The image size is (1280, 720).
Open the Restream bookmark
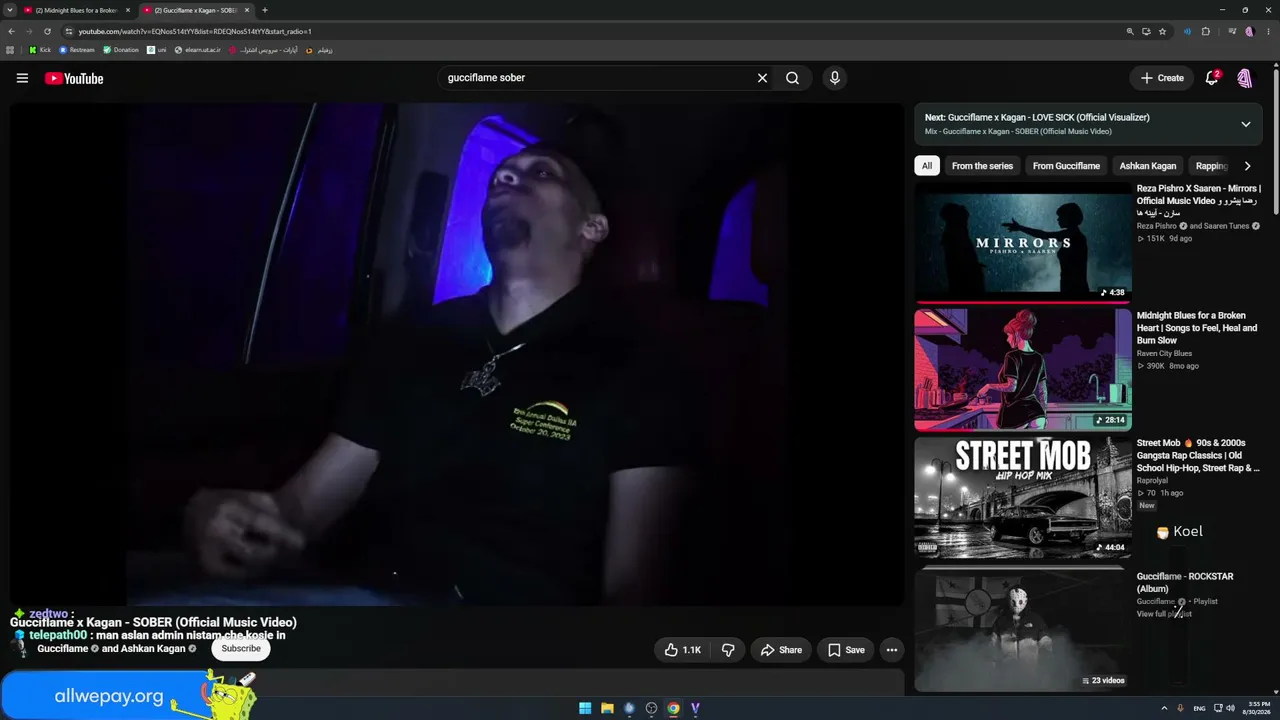coord(77,49)
